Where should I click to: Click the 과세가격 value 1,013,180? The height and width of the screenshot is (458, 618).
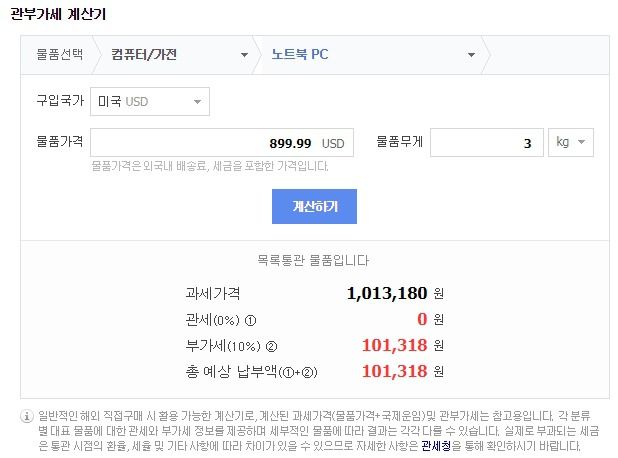pyautogui.click(x=387, y=293)
